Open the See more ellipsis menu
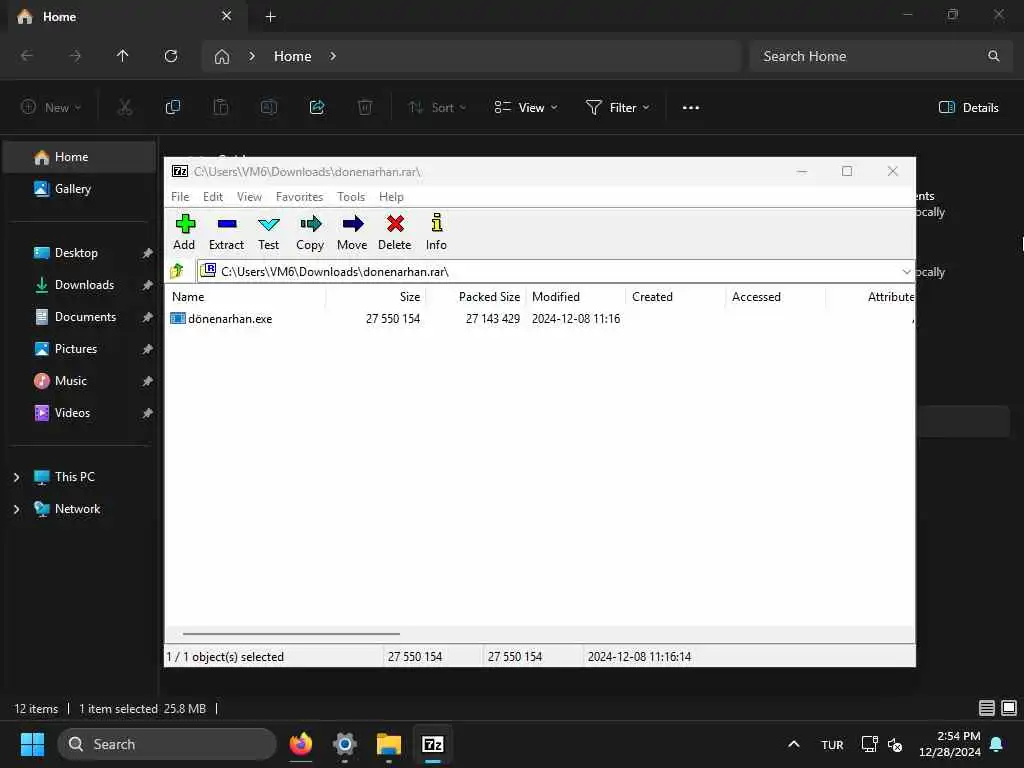 tap(691, 108)
